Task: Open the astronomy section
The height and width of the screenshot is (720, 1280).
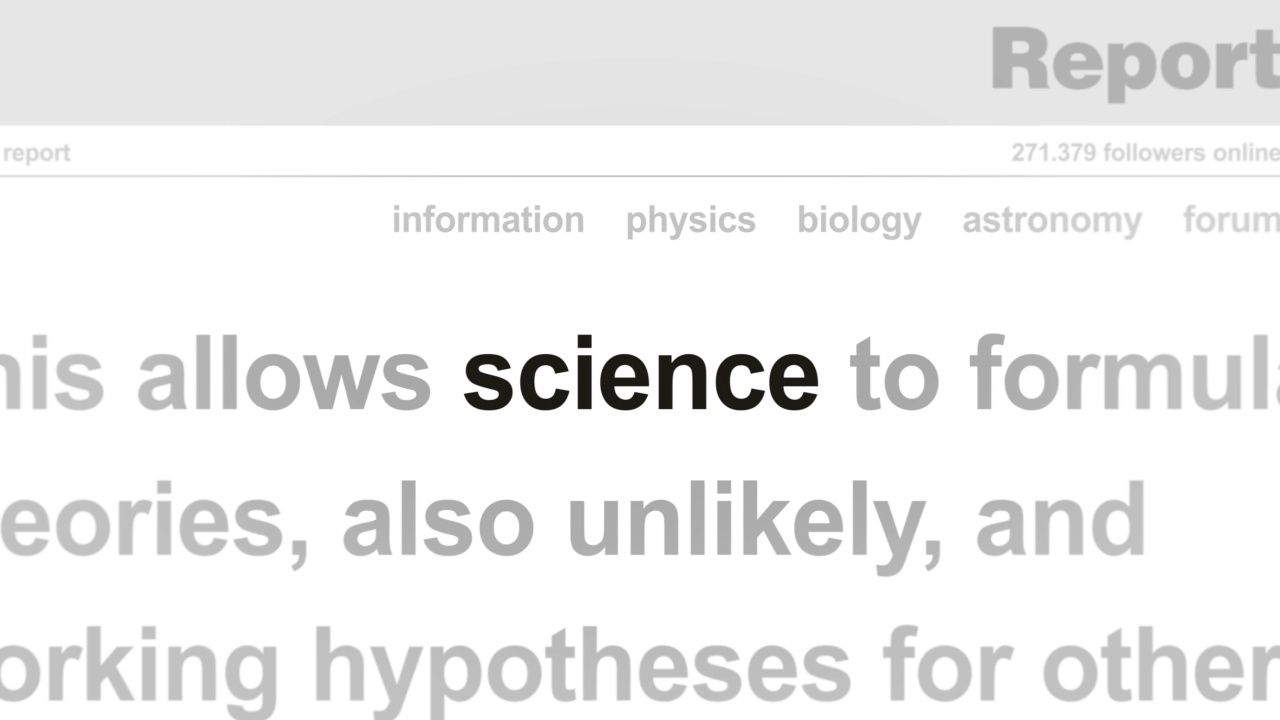Action: coord(1052,222)
